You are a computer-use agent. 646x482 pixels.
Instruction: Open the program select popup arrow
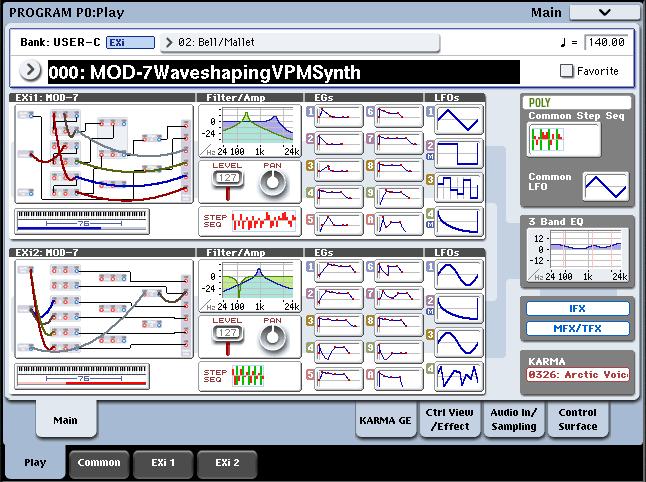pos(30,70)
